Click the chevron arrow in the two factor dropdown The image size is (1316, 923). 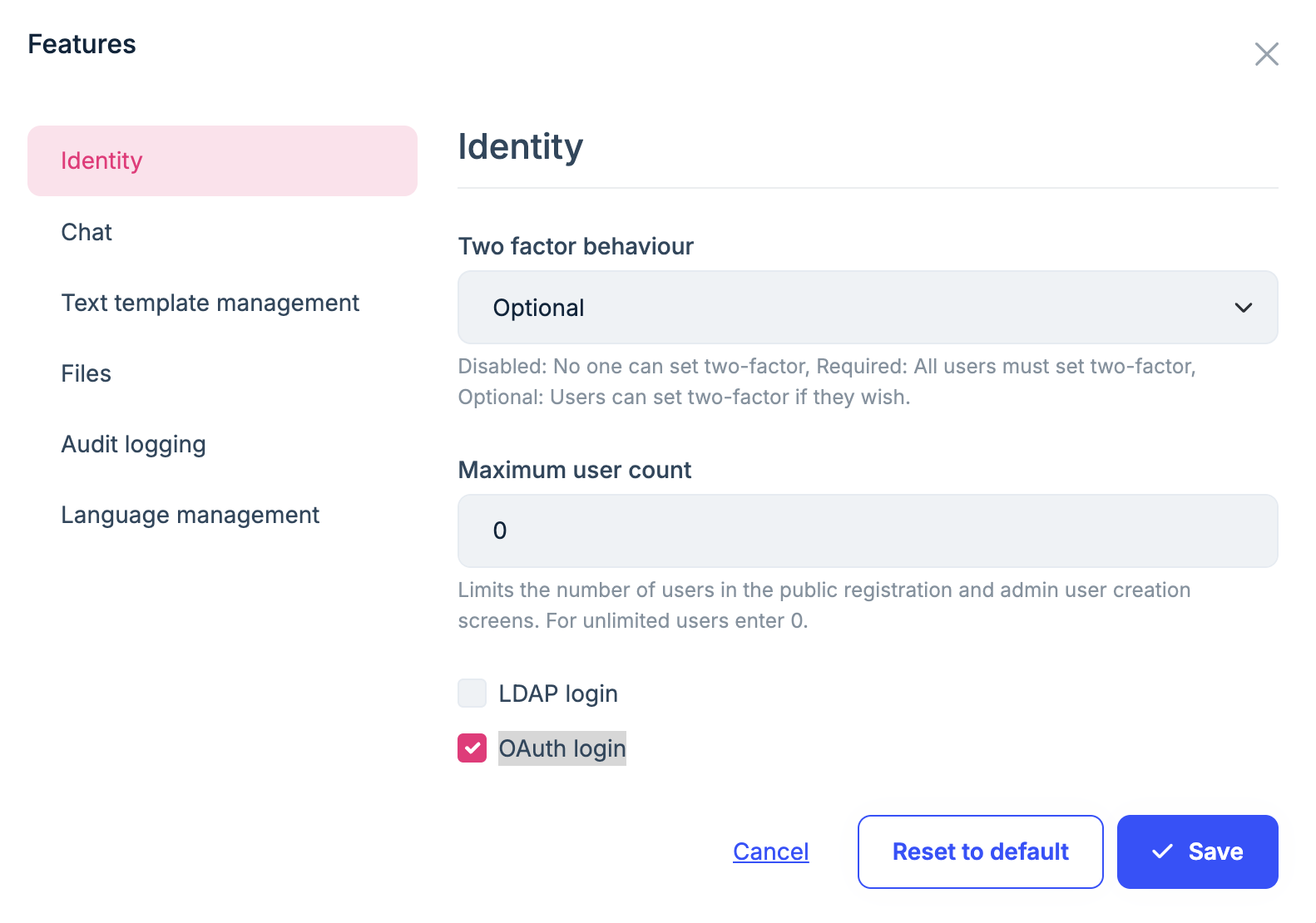pos(1243,308)
